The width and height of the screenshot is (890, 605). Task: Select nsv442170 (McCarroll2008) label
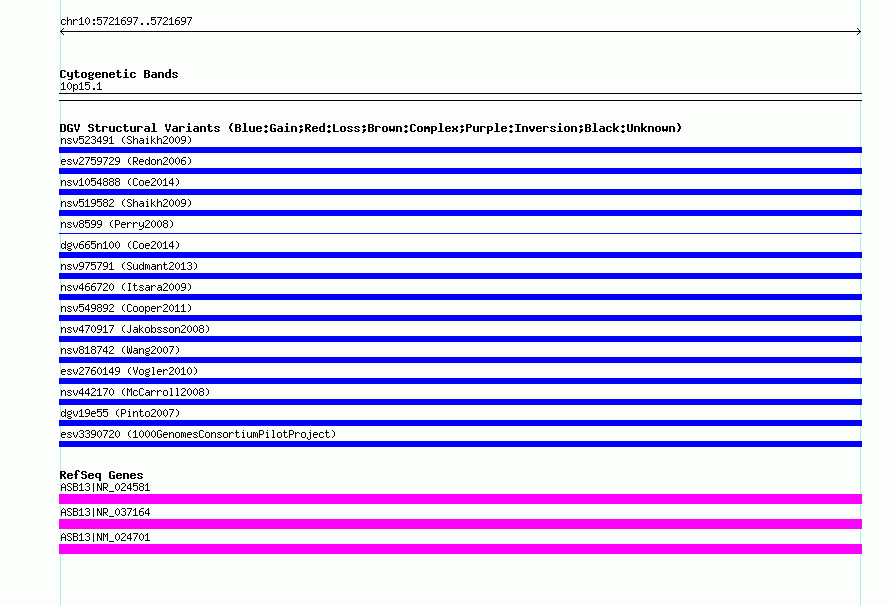click(x=135, y=392)
